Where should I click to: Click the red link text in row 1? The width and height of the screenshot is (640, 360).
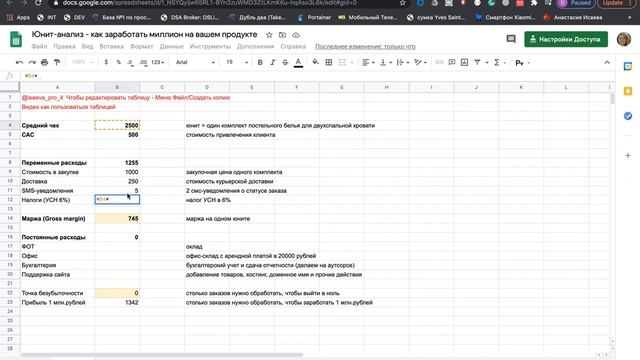(126, 98)
